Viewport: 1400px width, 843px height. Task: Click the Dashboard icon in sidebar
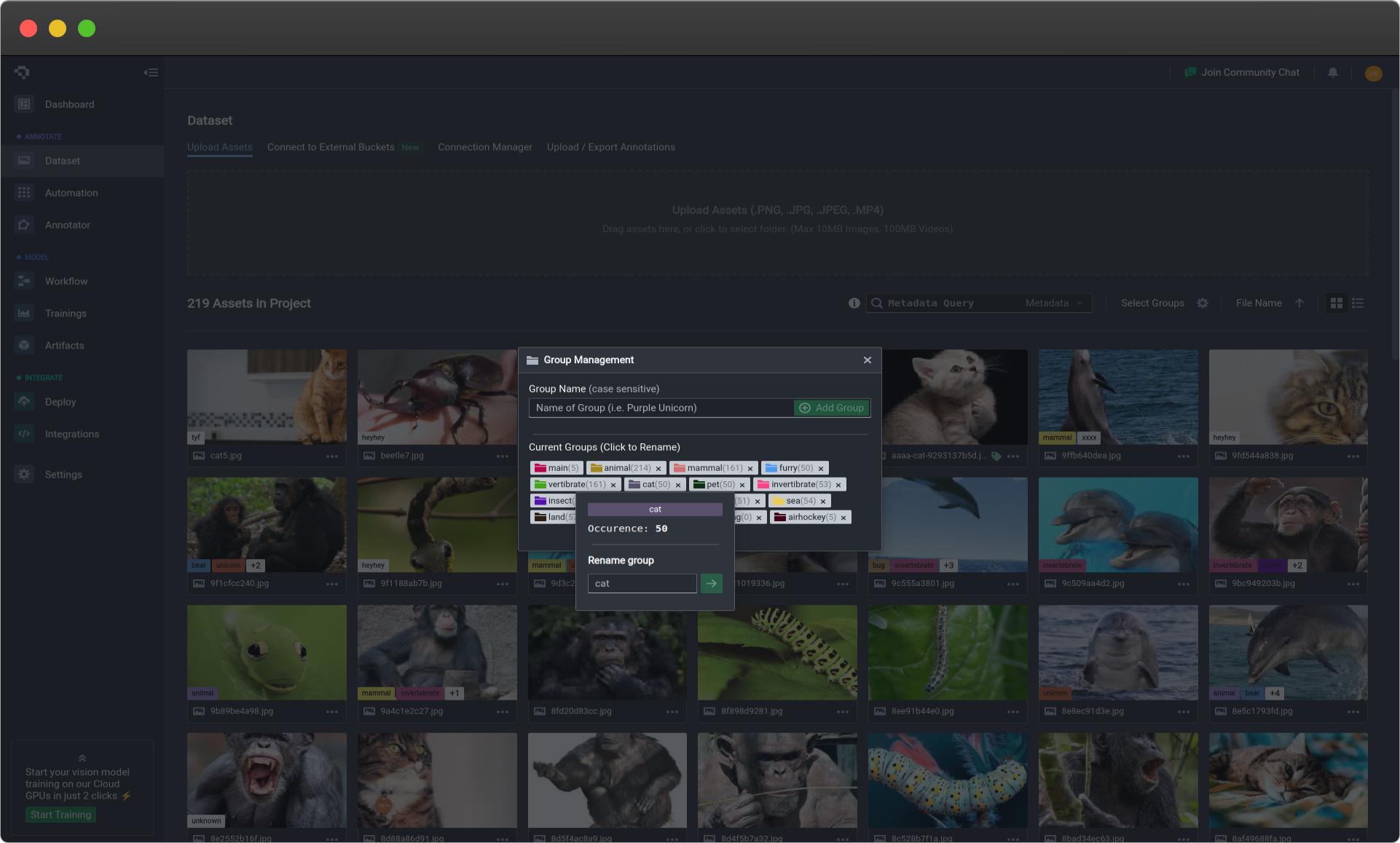click(x=24, y=103)
